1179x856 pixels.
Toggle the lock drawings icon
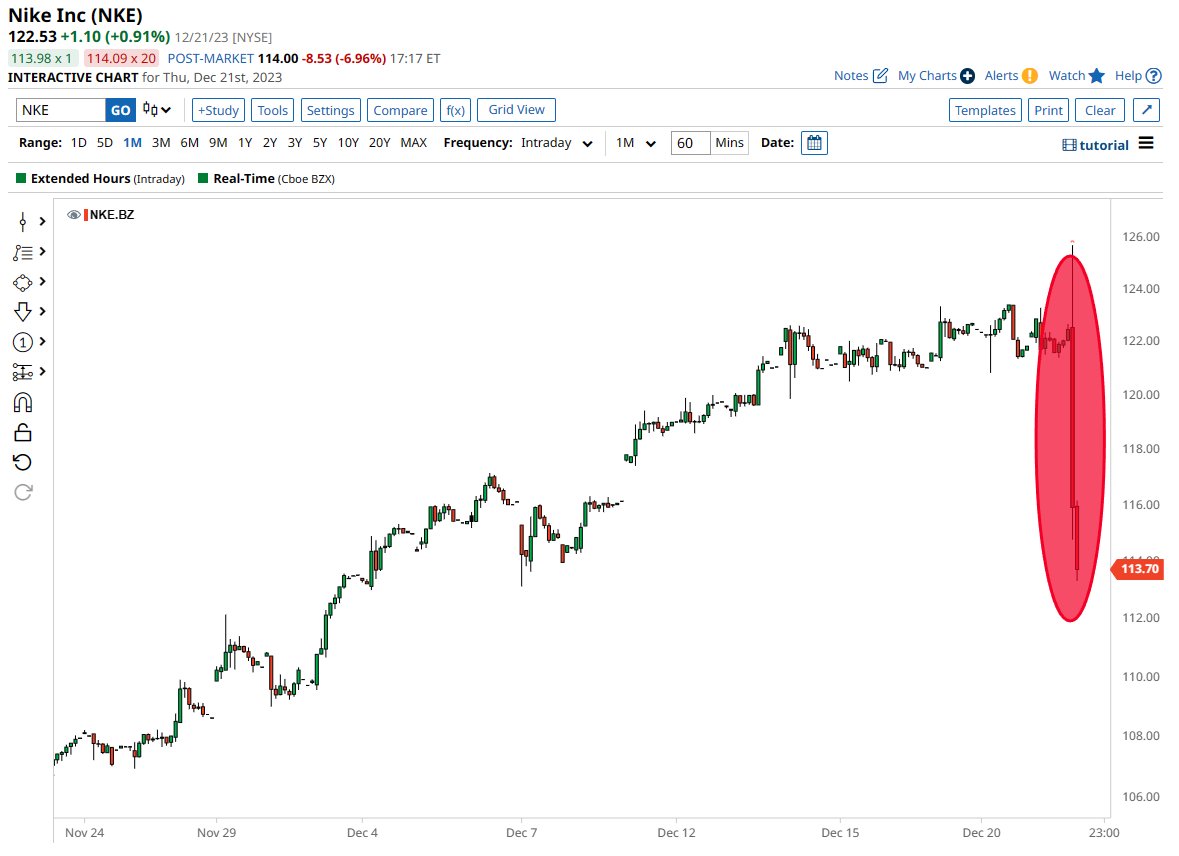pos(23,433)
